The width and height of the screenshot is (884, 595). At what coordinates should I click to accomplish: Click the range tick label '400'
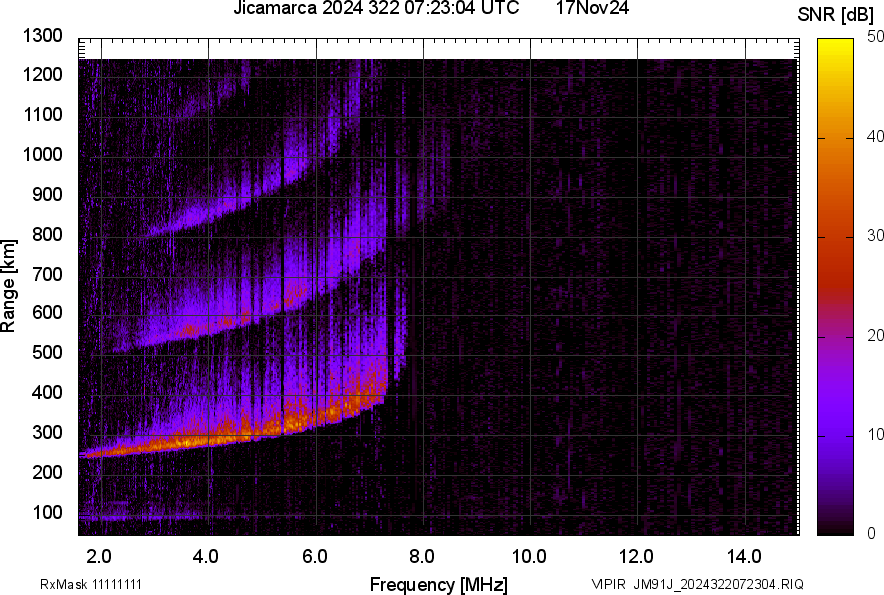tap(47, 392)
